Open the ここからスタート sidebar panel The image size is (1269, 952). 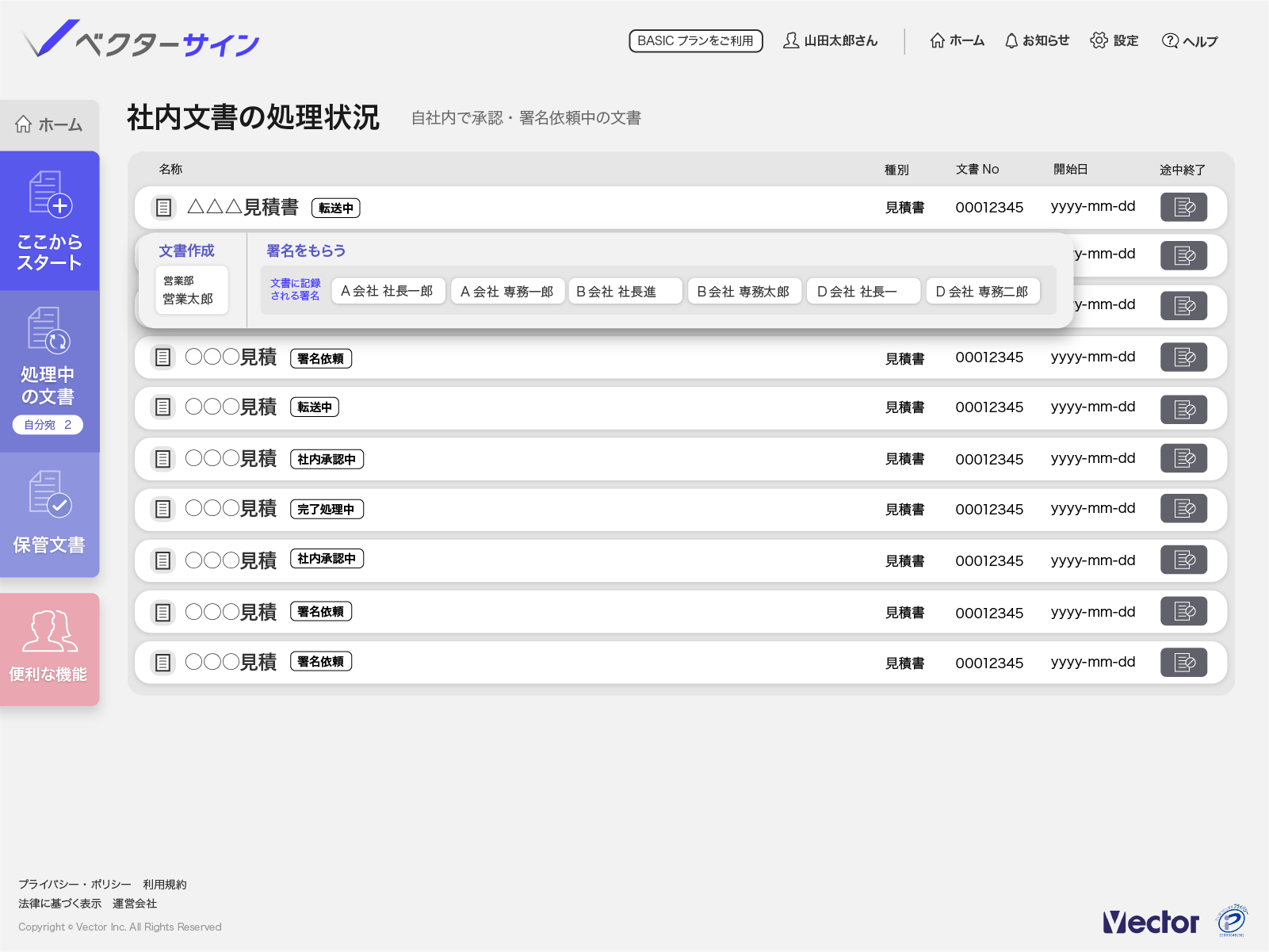click(x=49, y=220)
